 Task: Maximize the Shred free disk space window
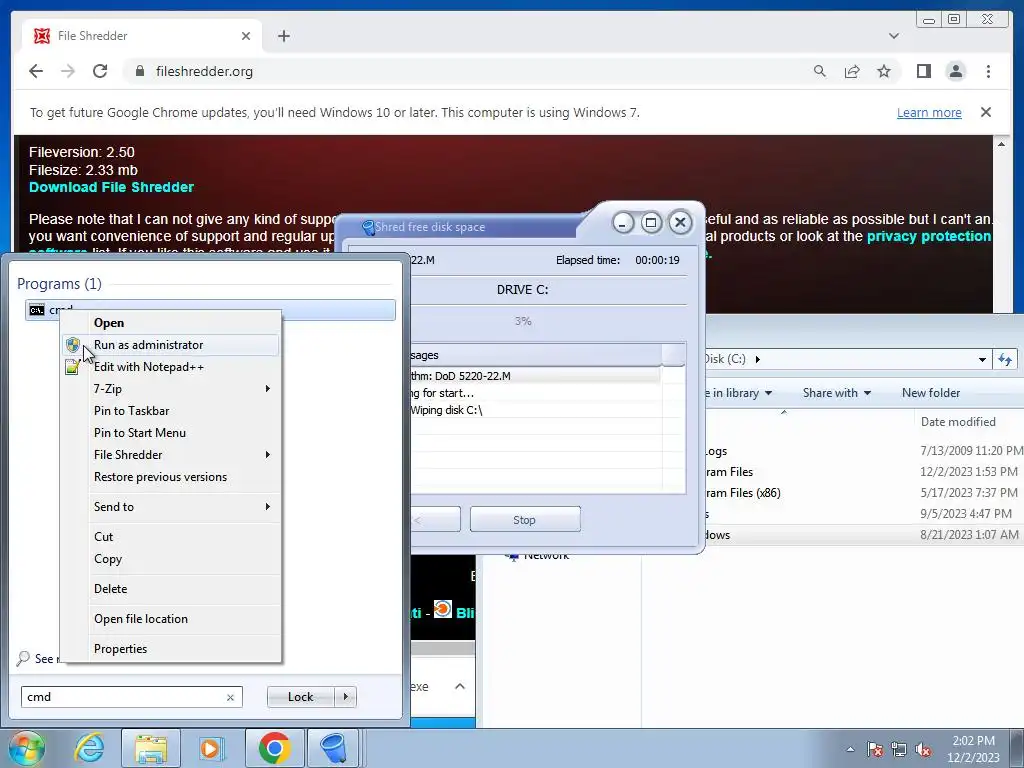[x=651, y=223]
